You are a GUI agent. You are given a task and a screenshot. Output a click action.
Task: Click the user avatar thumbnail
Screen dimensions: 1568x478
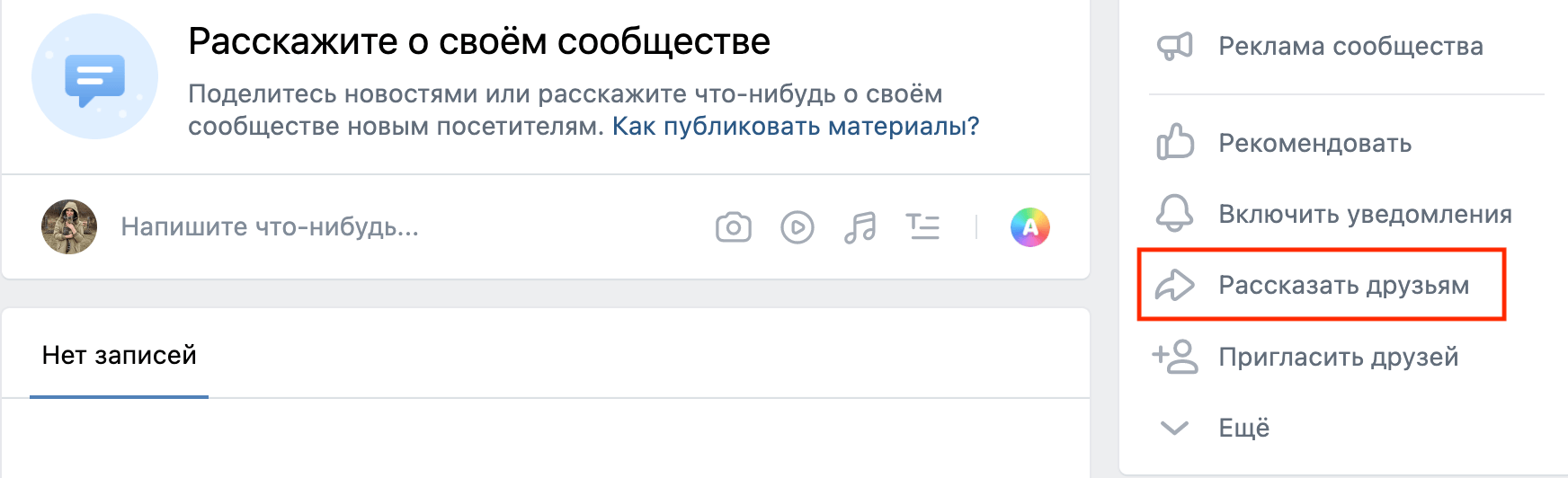click(69, 227)
